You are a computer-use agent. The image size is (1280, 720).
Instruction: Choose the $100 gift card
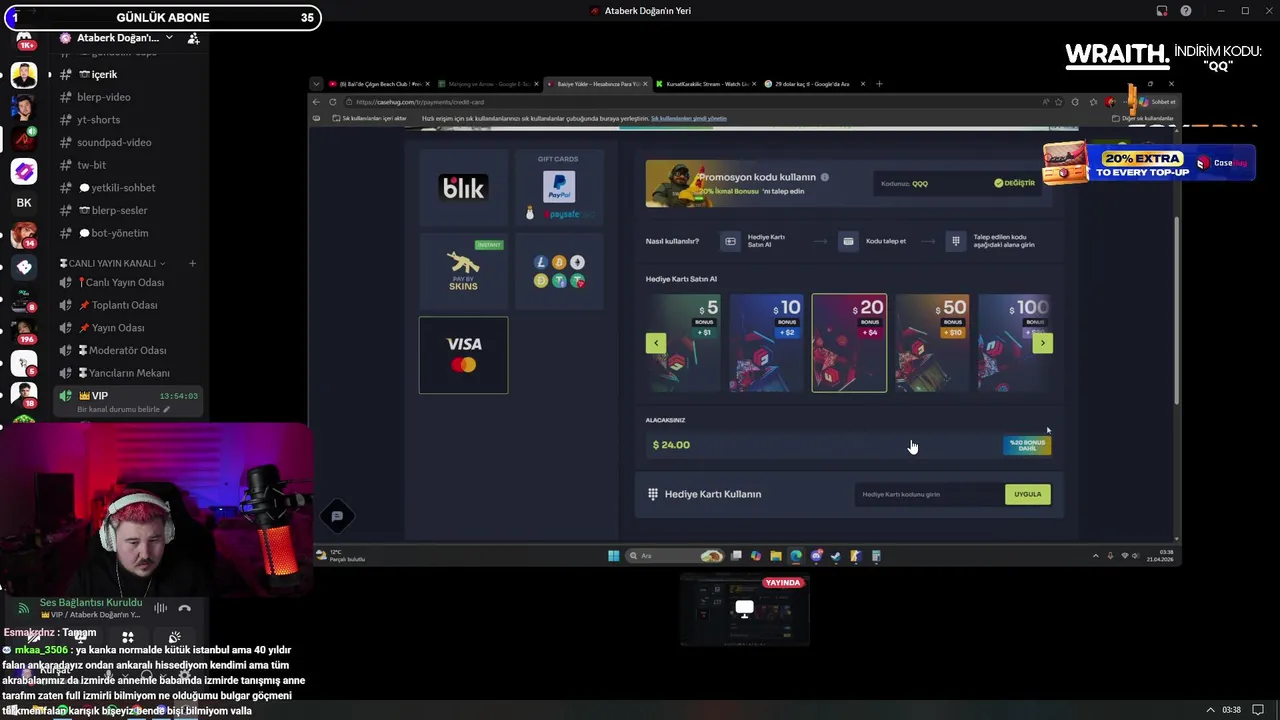(x=1014, y=343)
